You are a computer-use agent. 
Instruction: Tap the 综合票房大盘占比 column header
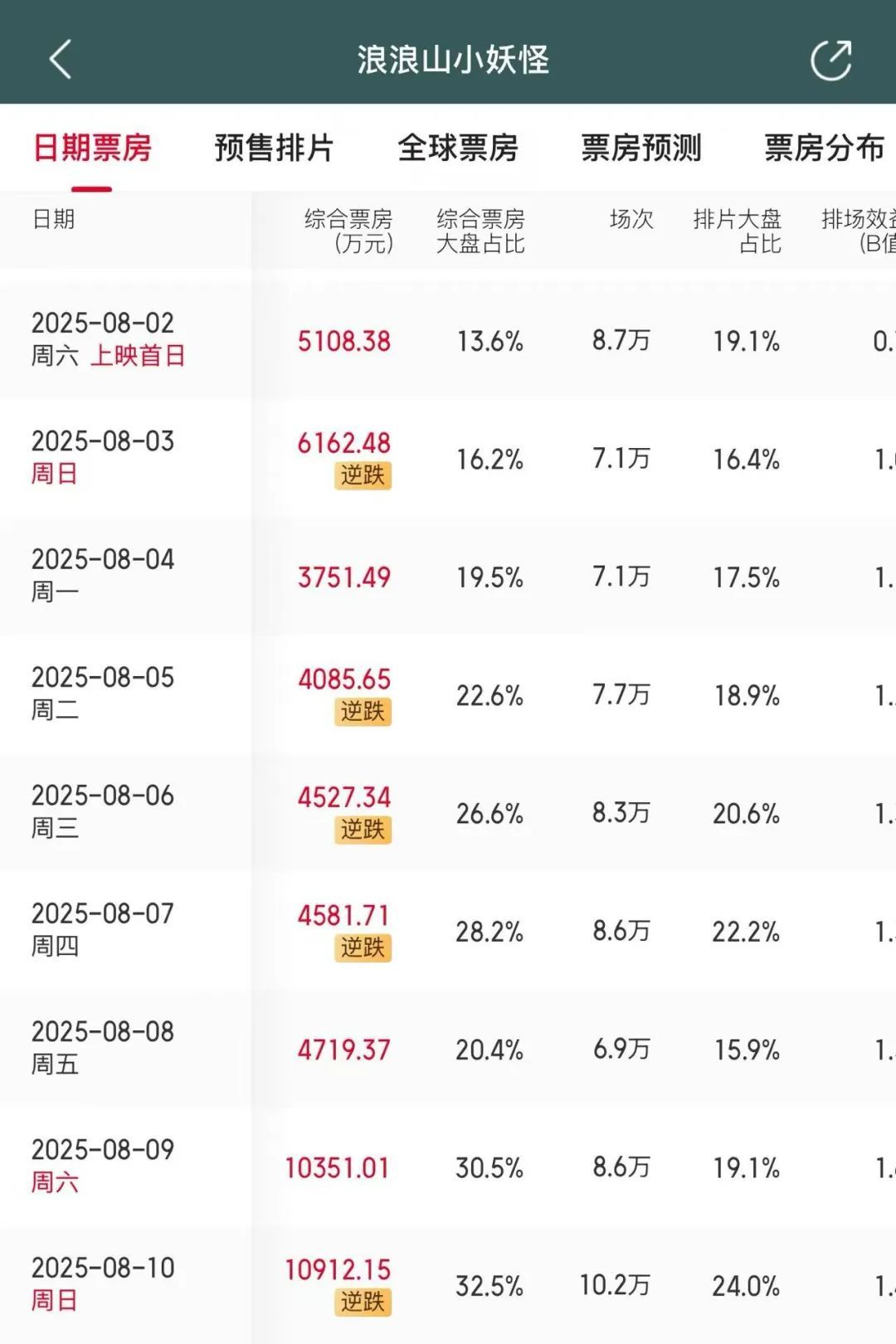point(480,231)
